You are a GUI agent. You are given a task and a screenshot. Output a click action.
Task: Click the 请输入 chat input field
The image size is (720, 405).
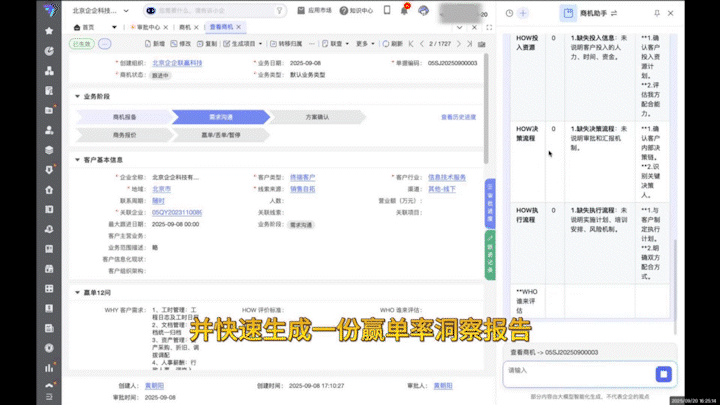(x=575, y=370)
